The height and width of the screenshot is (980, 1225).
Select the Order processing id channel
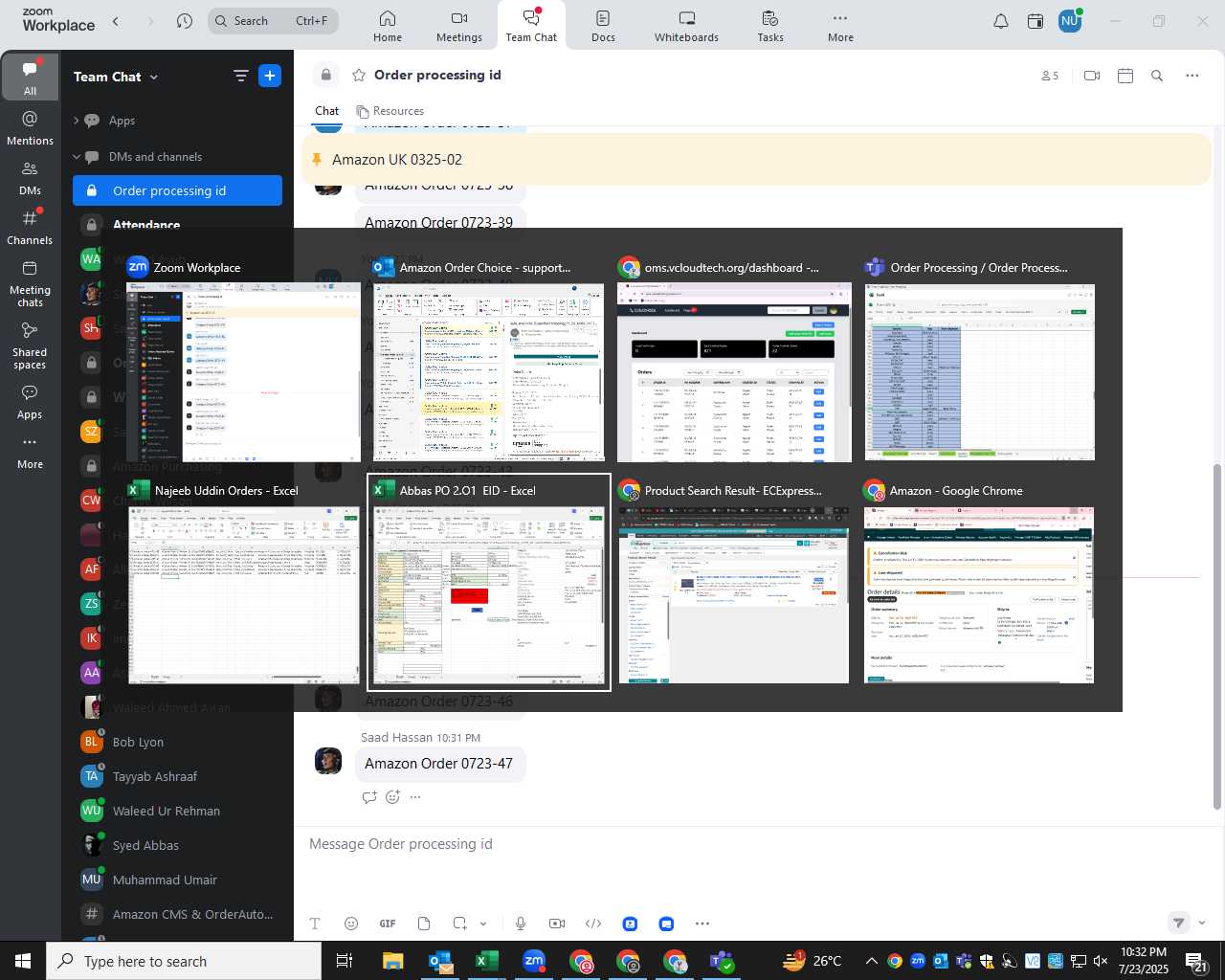[177, 190]
